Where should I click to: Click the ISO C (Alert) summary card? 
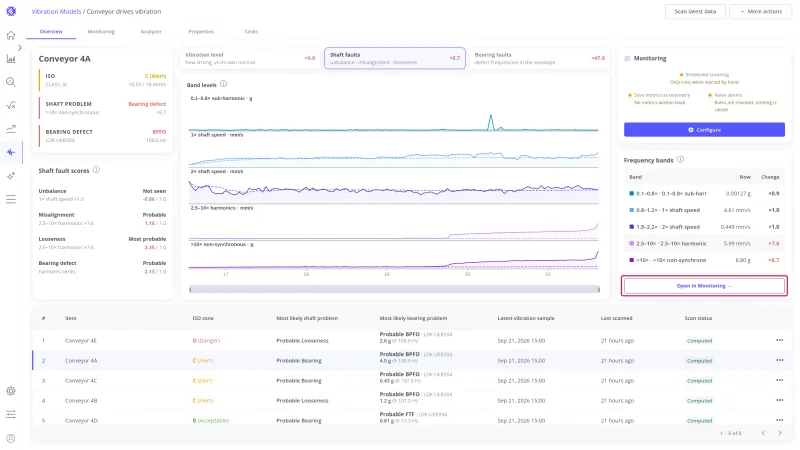tap(103, 80)
